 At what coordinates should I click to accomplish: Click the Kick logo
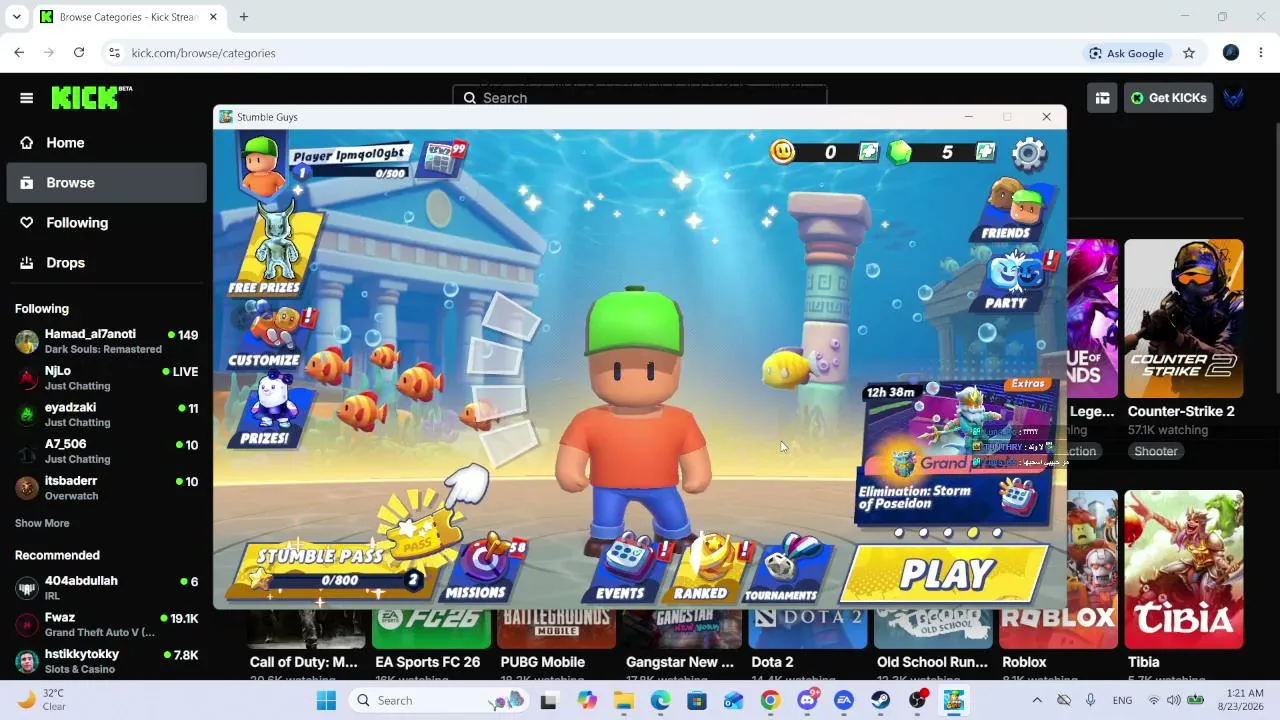(x=91, y=97)
